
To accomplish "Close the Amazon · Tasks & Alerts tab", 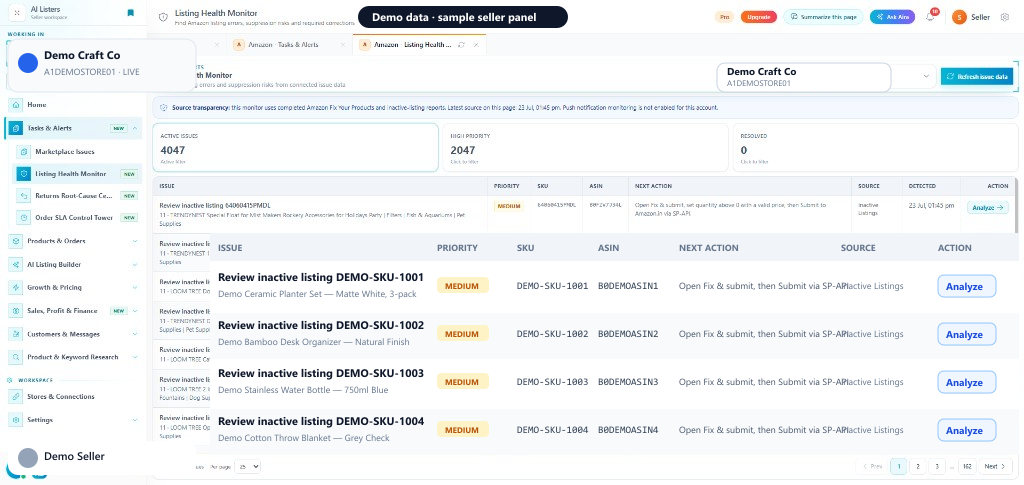I will [343, 45].
